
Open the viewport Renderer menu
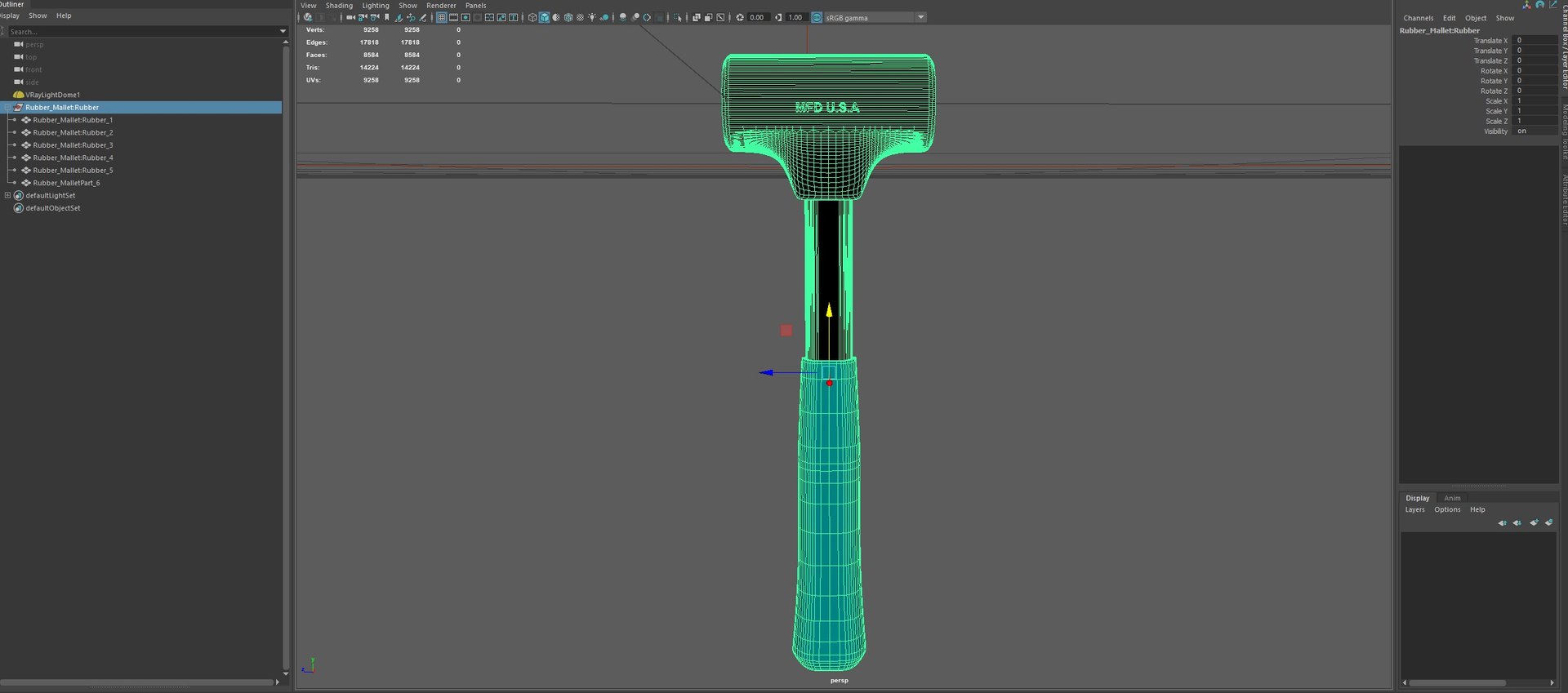(441, 6)
